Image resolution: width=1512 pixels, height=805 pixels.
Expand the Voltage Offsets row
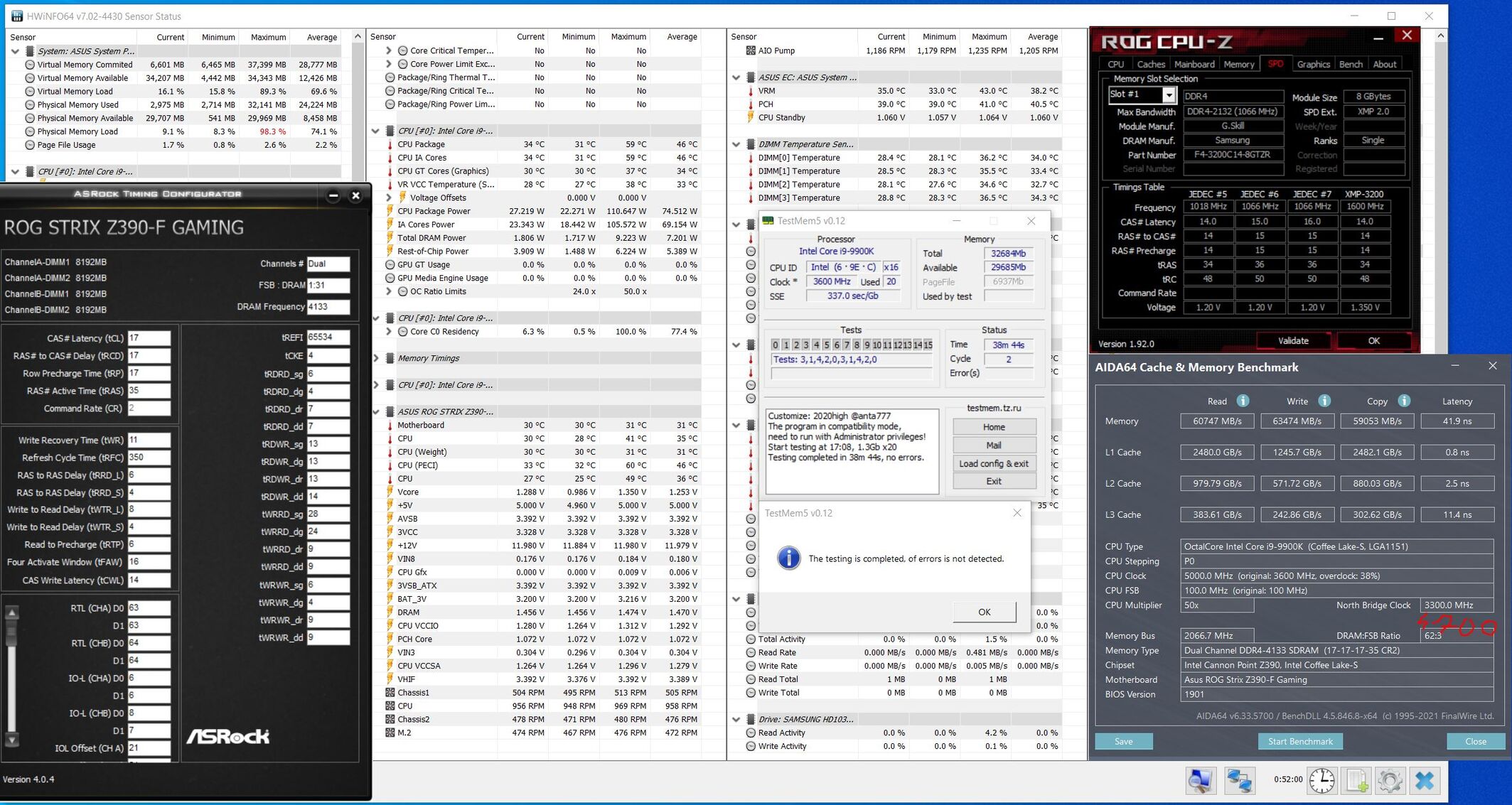tap(388, 198)
